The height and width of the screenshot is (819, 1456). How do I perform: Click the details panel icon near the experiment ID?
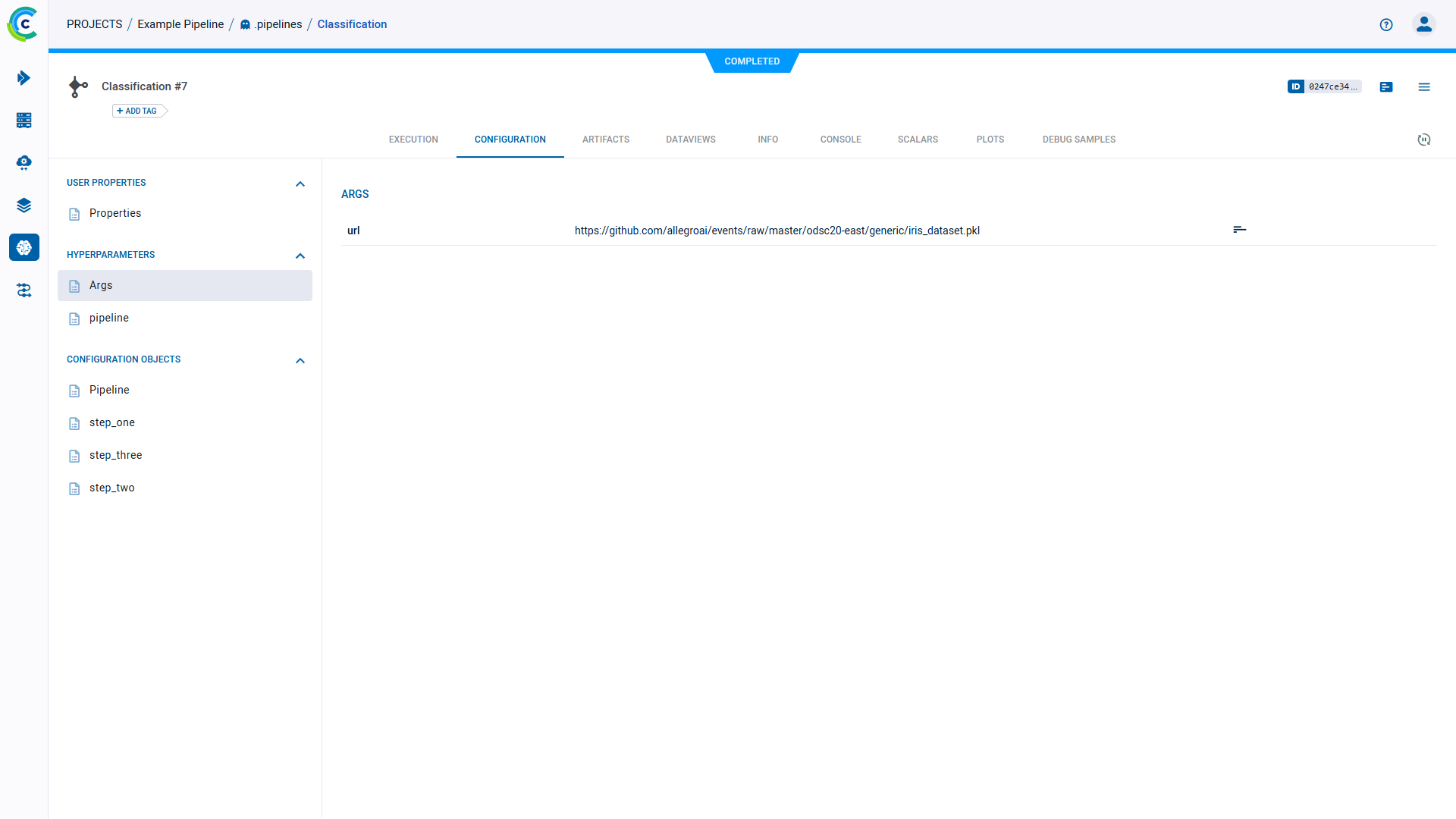(x=1386, y=86)
